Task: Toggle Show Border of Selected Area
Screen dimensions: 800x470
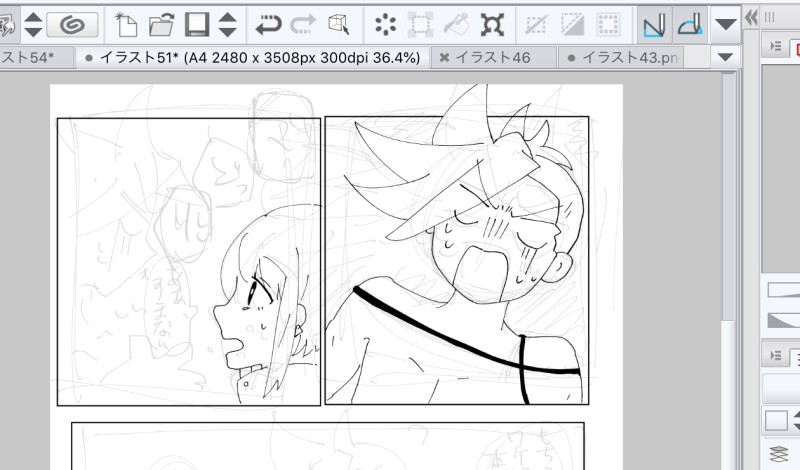Action: click(x=608, y=24)
